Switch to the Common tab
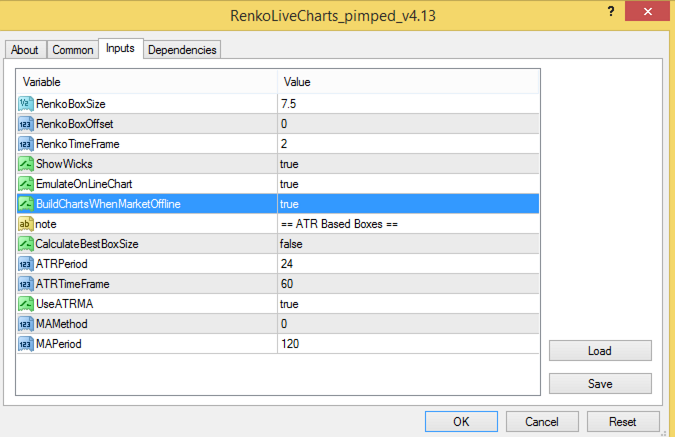Screen dimensions: 675x437 pyautogui.click(x=72, y=50)
